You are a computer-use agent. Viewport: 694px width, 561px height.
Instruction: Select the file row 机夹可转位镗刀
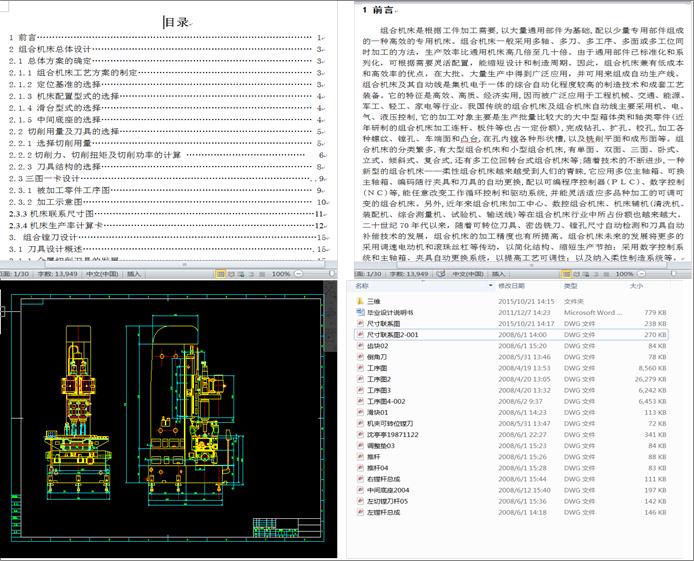point(512,423)
